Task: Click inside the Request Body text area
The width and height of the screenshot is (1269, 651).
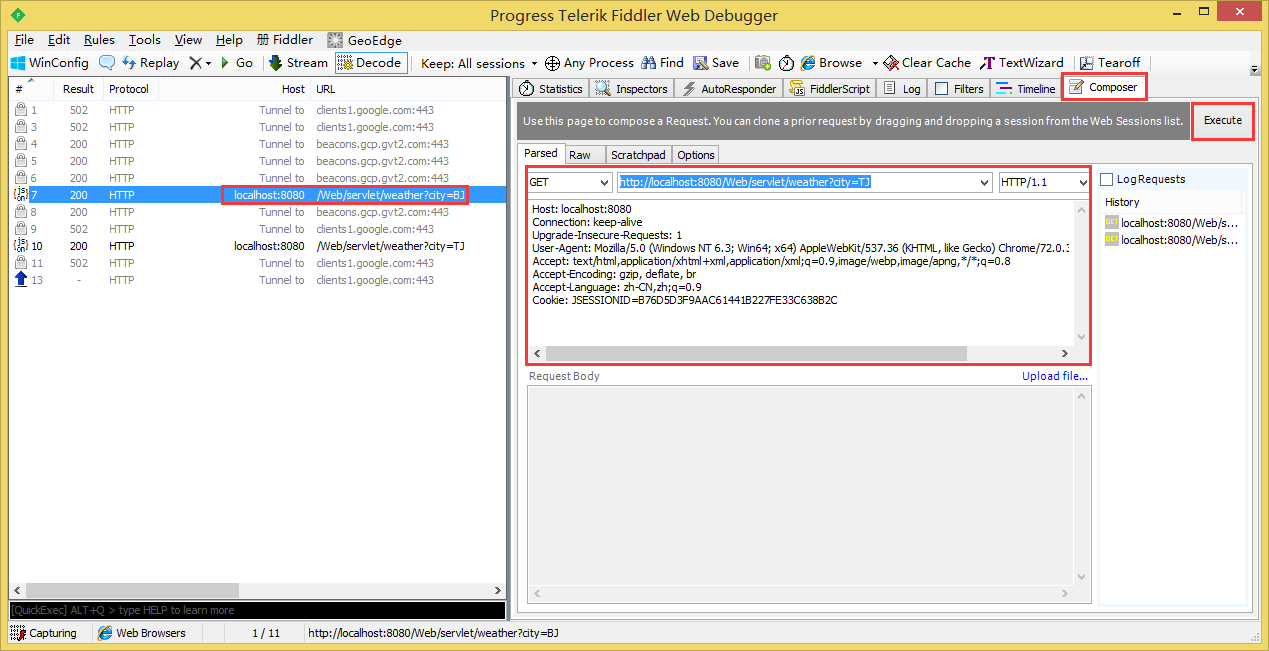Action: click(801, 486)
